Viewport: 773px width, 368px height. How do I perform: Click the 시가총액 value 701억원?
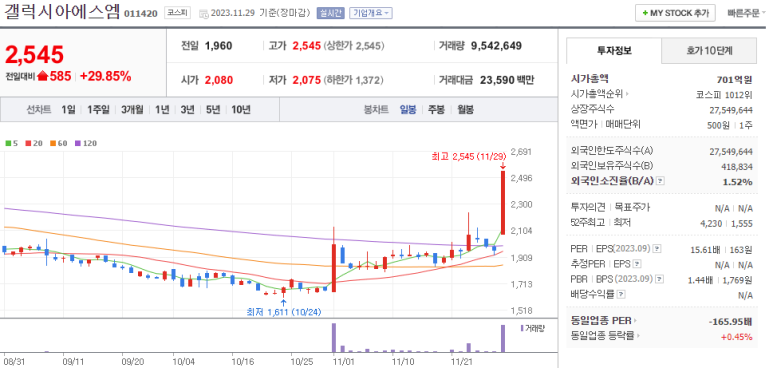tap(735, 79)
